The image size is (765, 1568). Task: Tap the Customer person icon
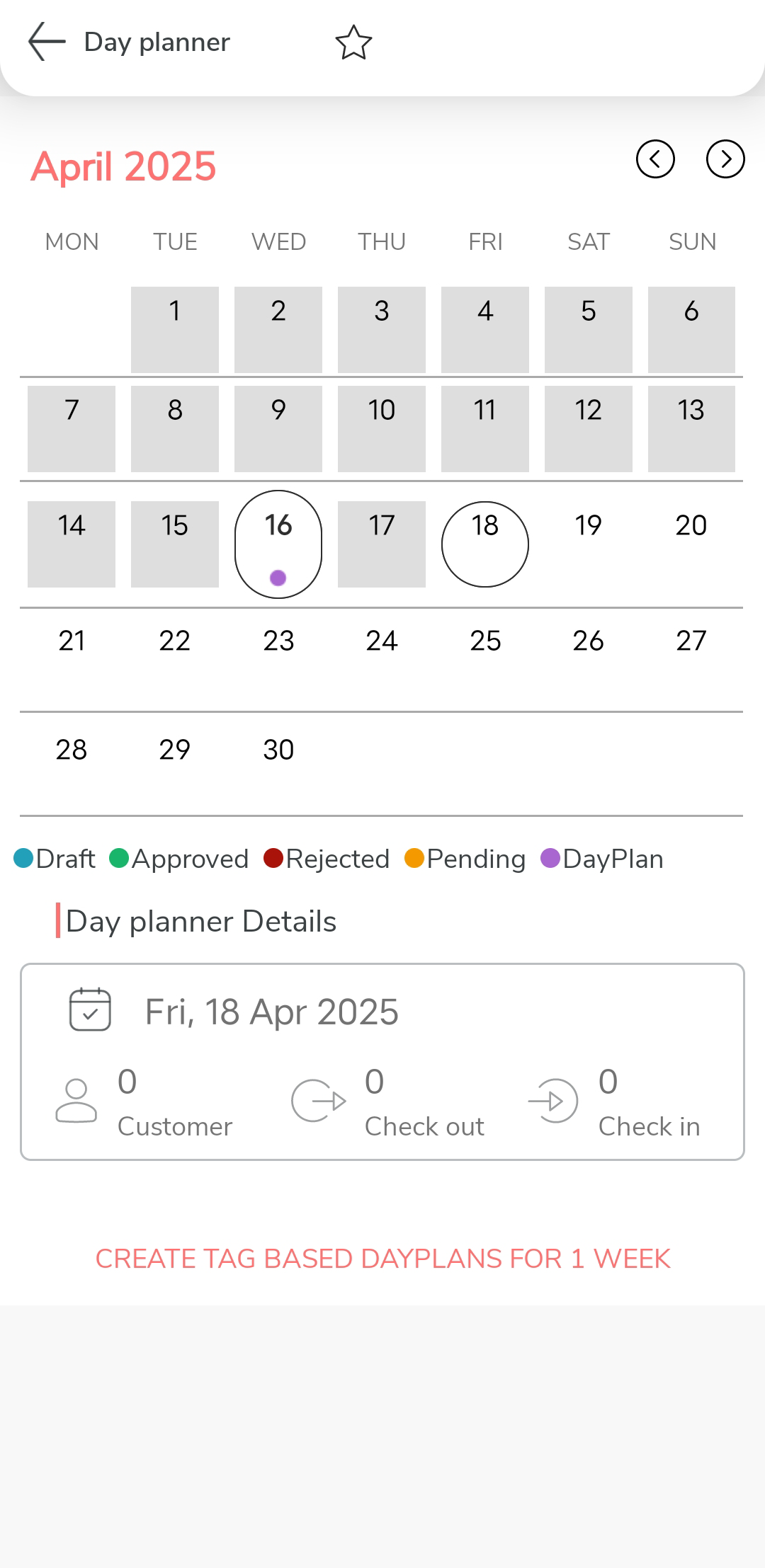(x=76, y=1101)
